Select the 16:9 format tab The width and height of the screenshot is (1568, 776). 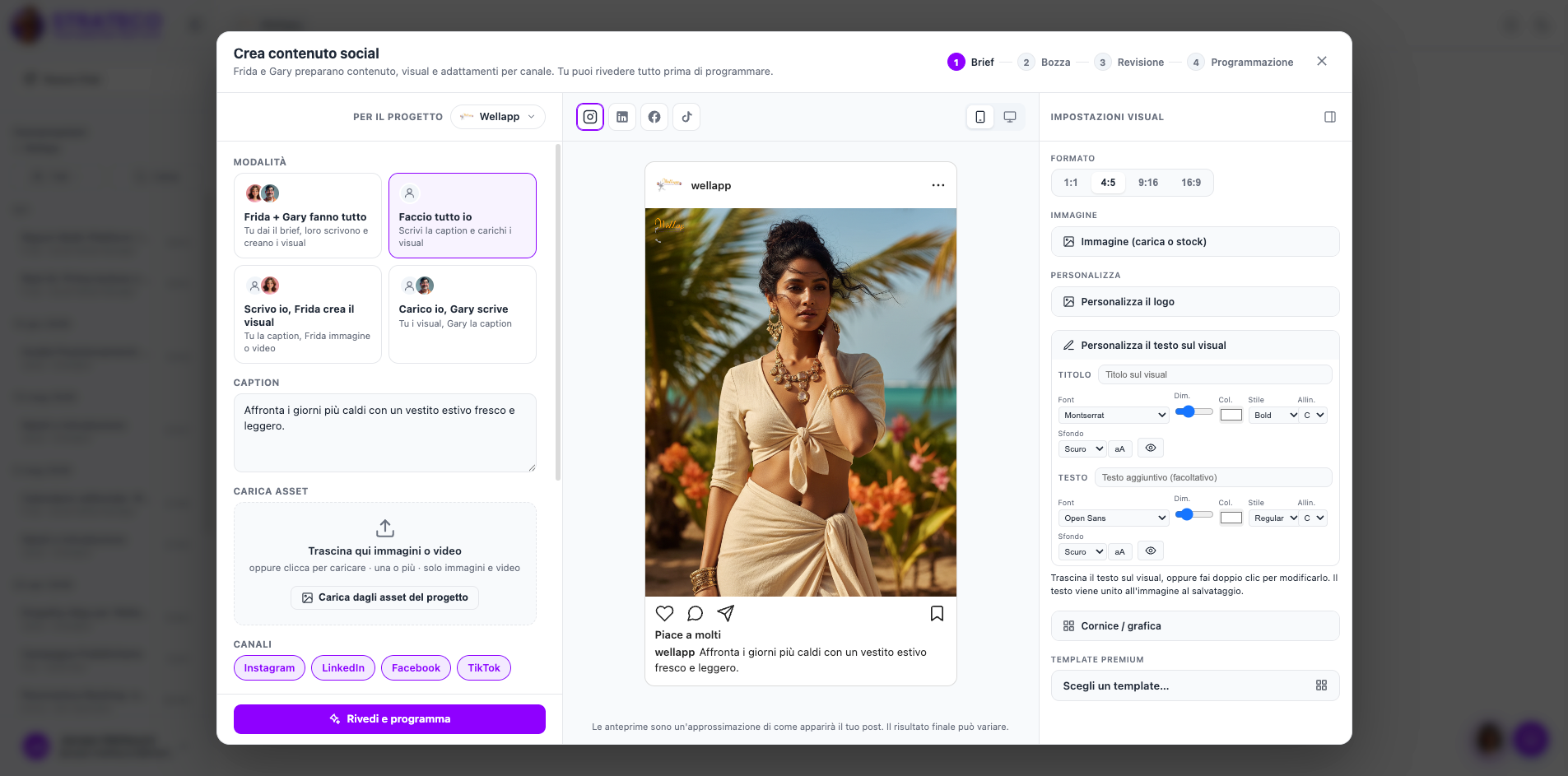pos(1191,183)
